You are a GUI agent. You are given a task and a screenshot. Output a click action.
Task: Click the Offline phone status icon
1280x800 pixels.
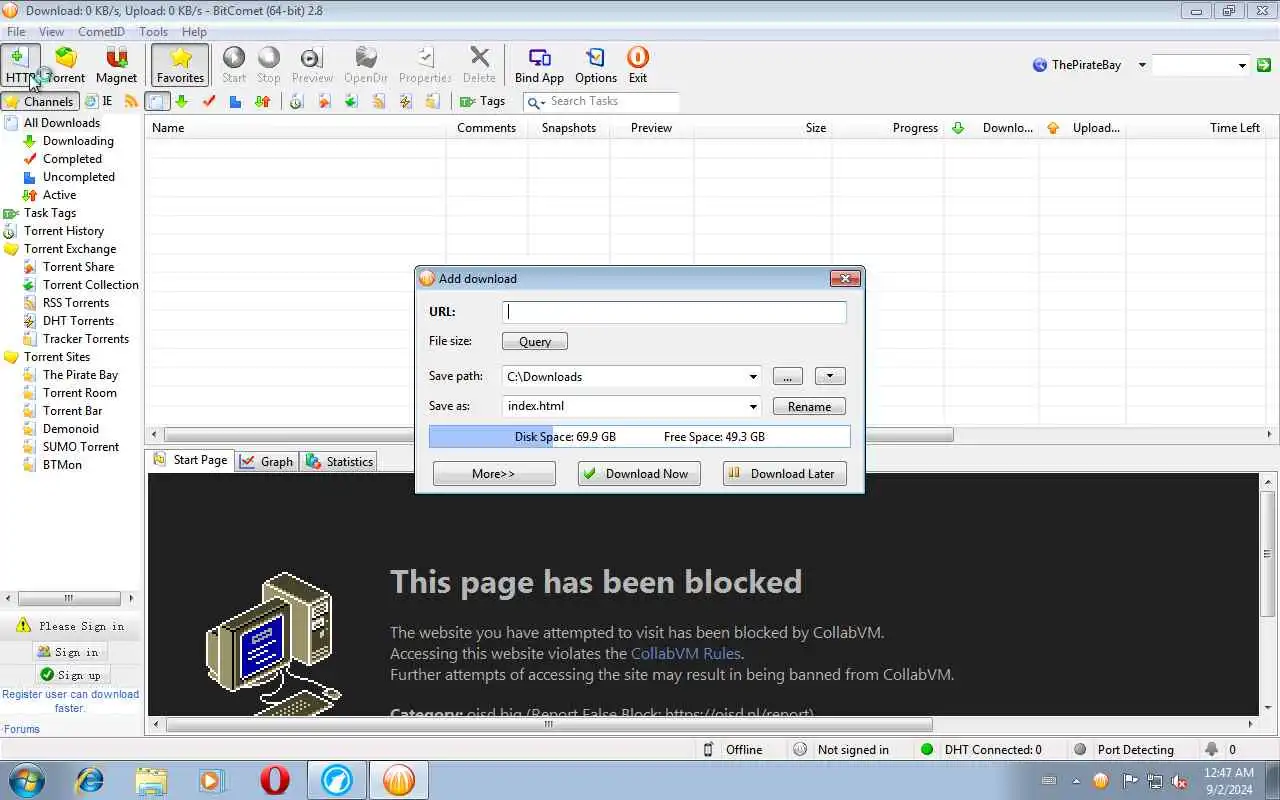click(x=709, y=749)
